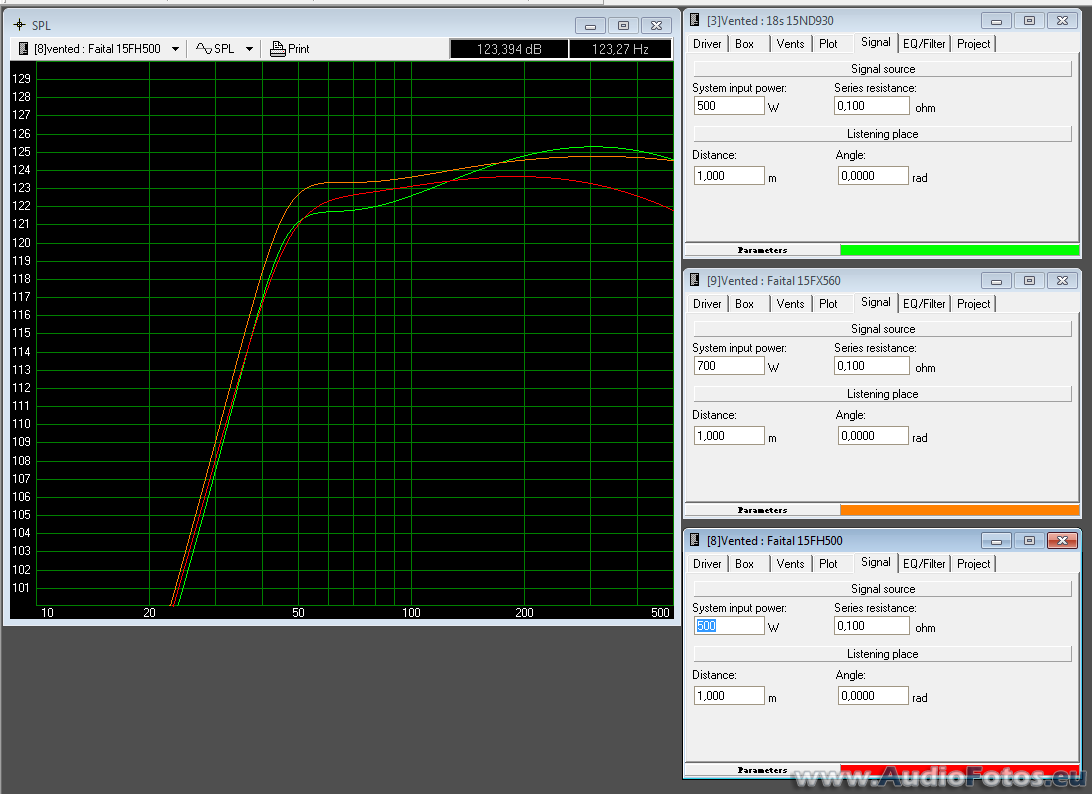Maximize the Faital 15FX560 window
Viewport: 1092px width, 794px height.
point(1029,281)
